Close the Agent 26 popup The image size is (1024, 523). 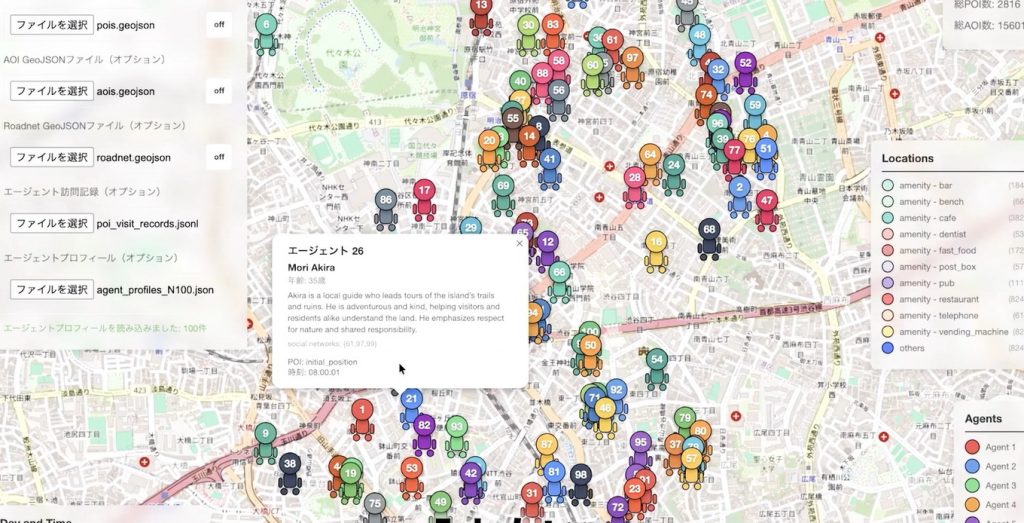pyautogui.click(x=519, y=243)
